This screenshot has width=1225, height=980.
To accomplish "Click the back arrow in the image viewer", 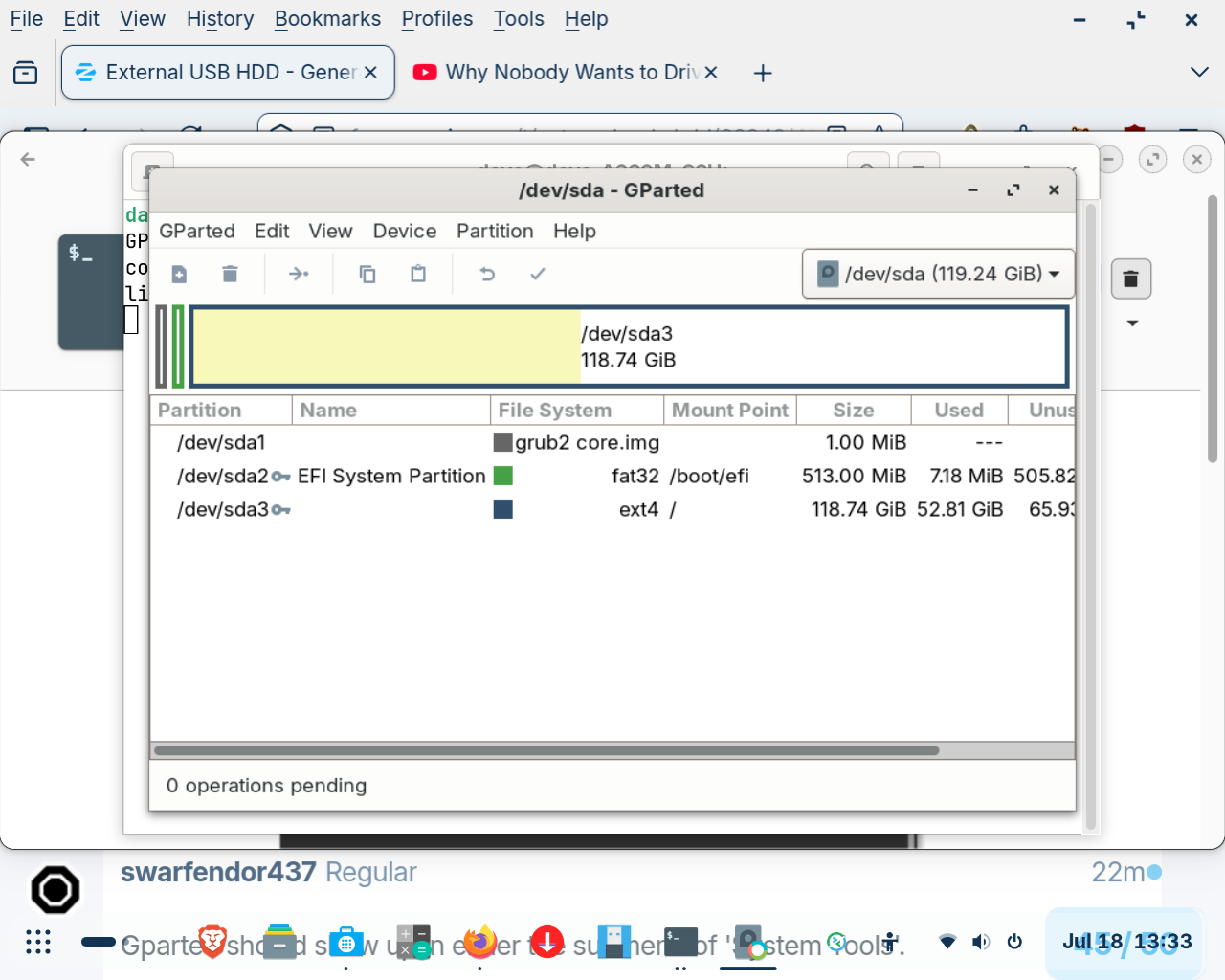I will (28, 159).
